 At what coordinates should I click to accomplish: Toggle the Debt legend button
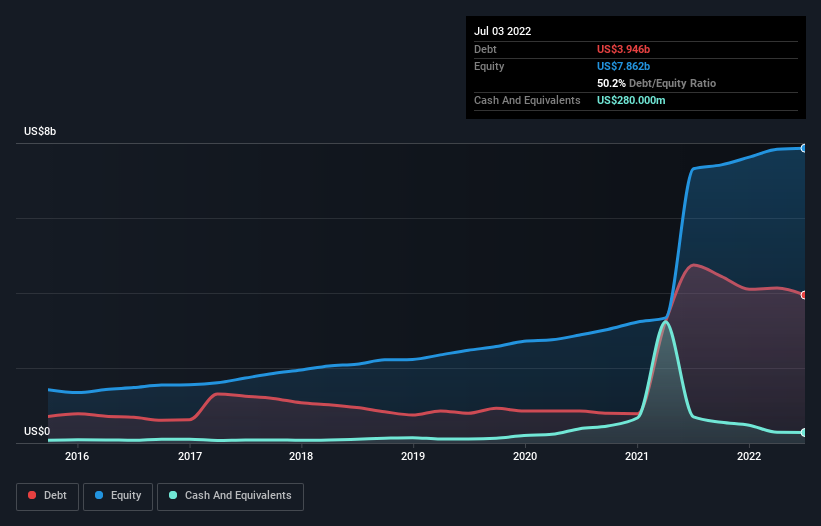pyautogui.click(x=48, y=496)
